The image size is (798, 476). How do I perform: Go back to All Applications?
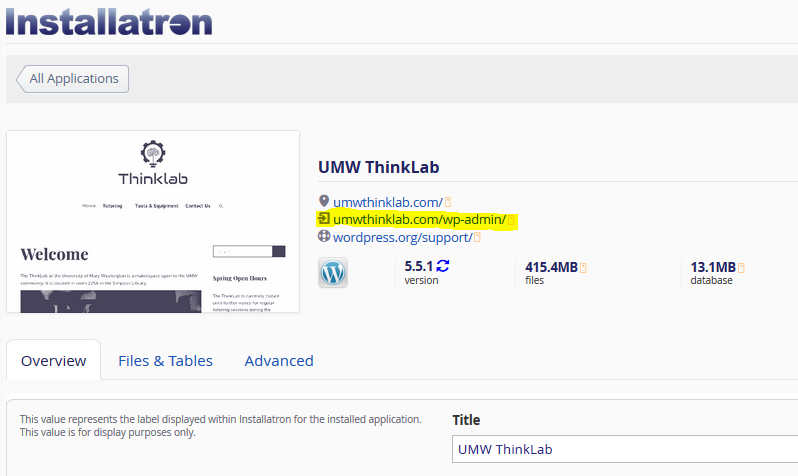[72, 79]
